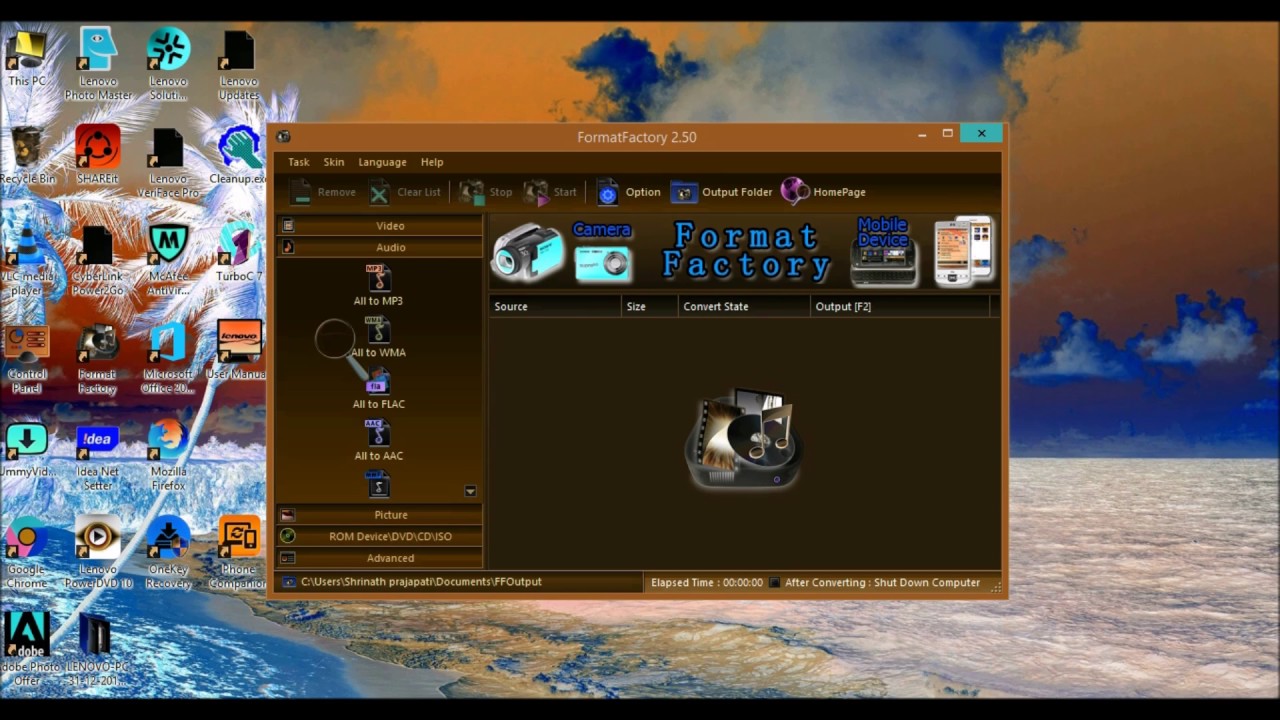Click the Source column header

(555, 306)
